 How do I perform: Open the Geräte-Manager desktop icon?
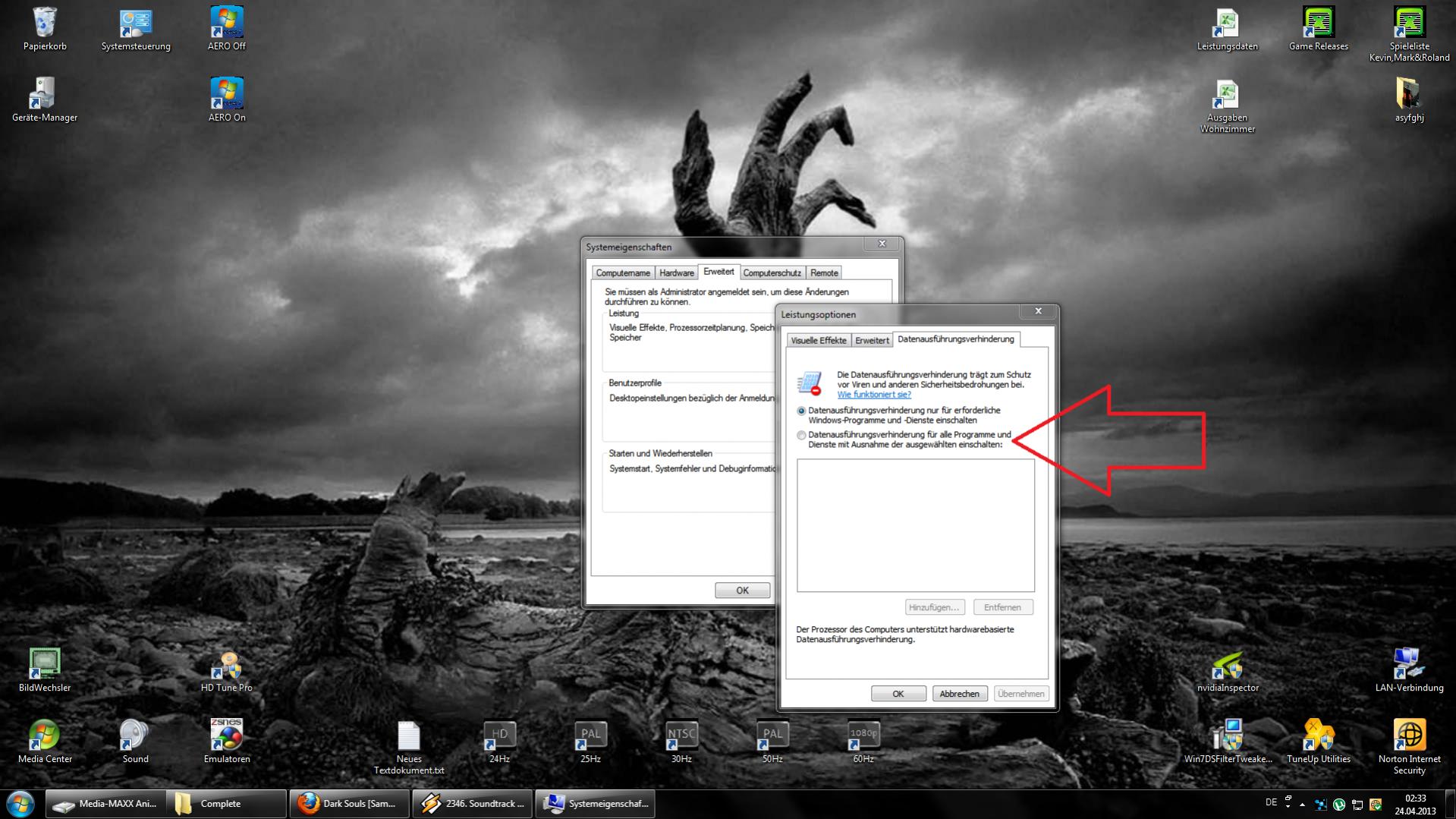(45, 100)
